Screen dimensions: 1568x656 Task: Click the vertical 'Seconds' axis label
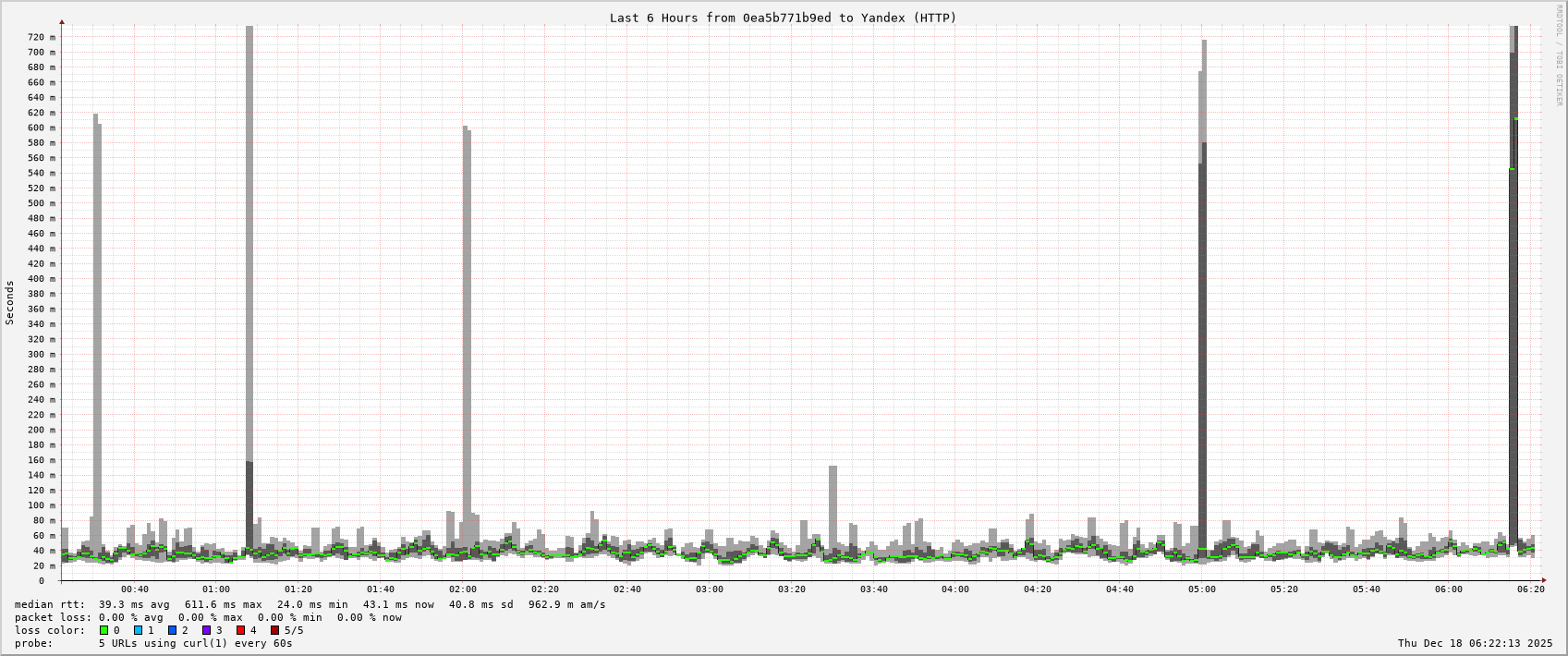10,303
